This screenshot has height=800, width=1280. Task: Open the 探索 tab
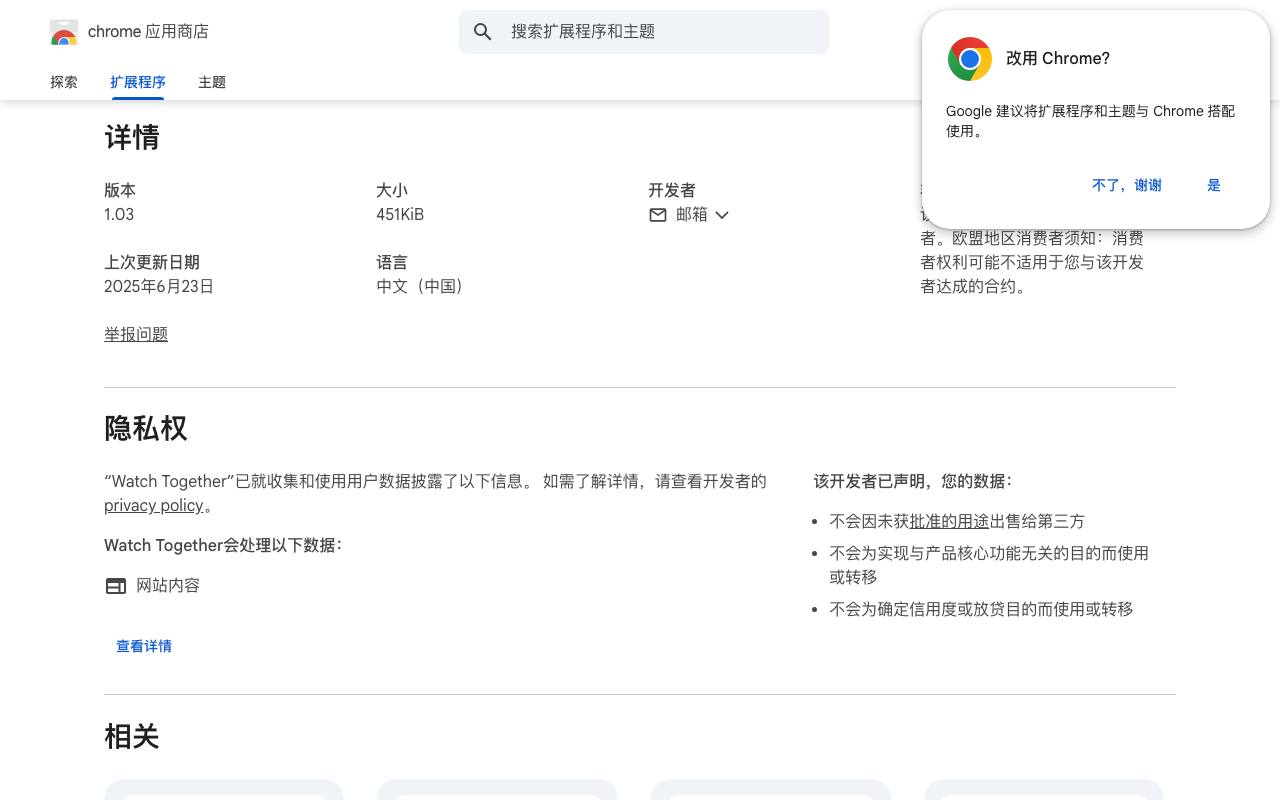coord(64,82)
